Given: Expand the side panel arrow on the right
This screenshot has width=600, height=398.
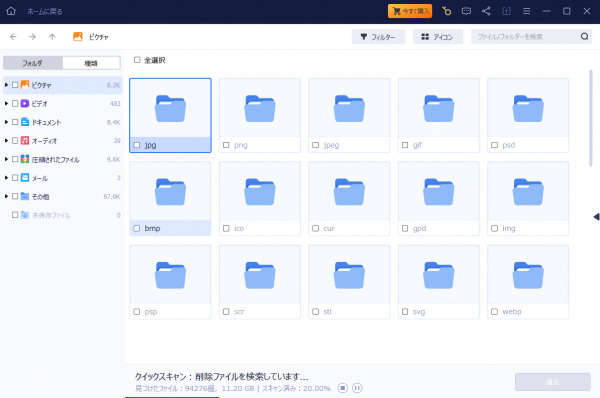Looking at the screenshot, I should 596,217.
